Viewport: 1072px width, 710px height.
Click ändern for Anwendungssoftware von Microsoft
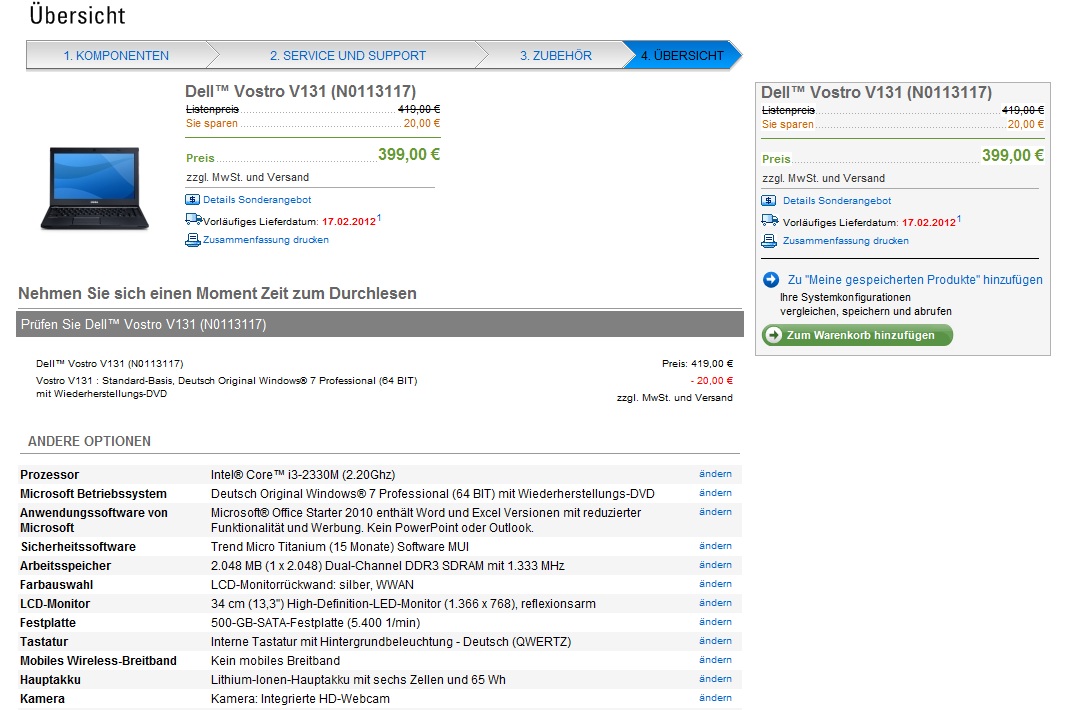pos(715,512)
